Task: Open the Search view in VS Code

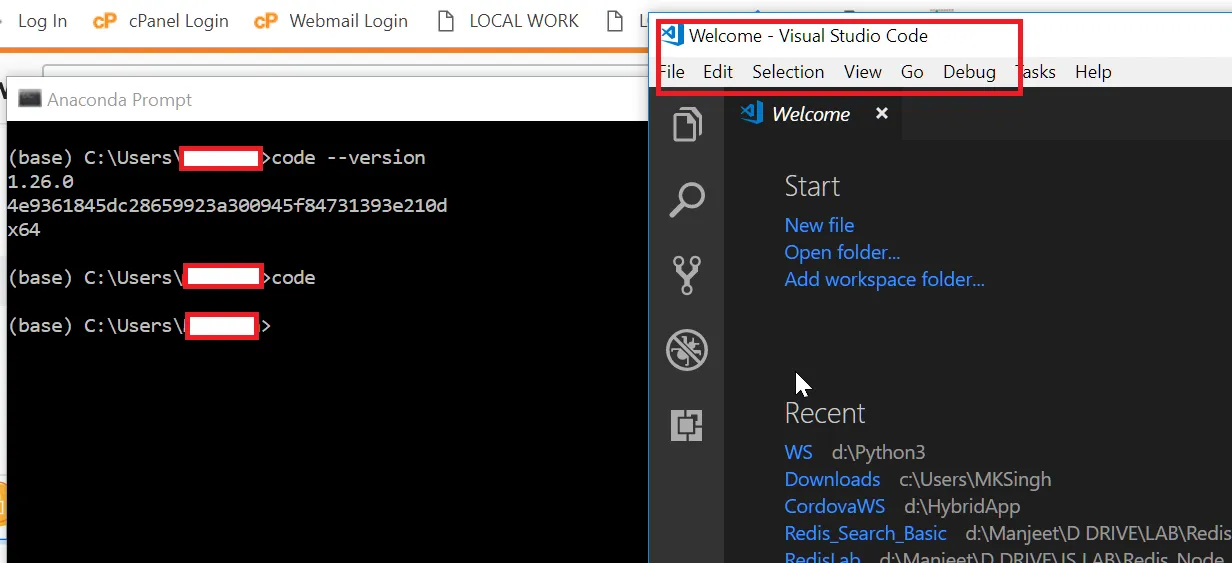Action: pyautogui.click(x=686, y=200)
